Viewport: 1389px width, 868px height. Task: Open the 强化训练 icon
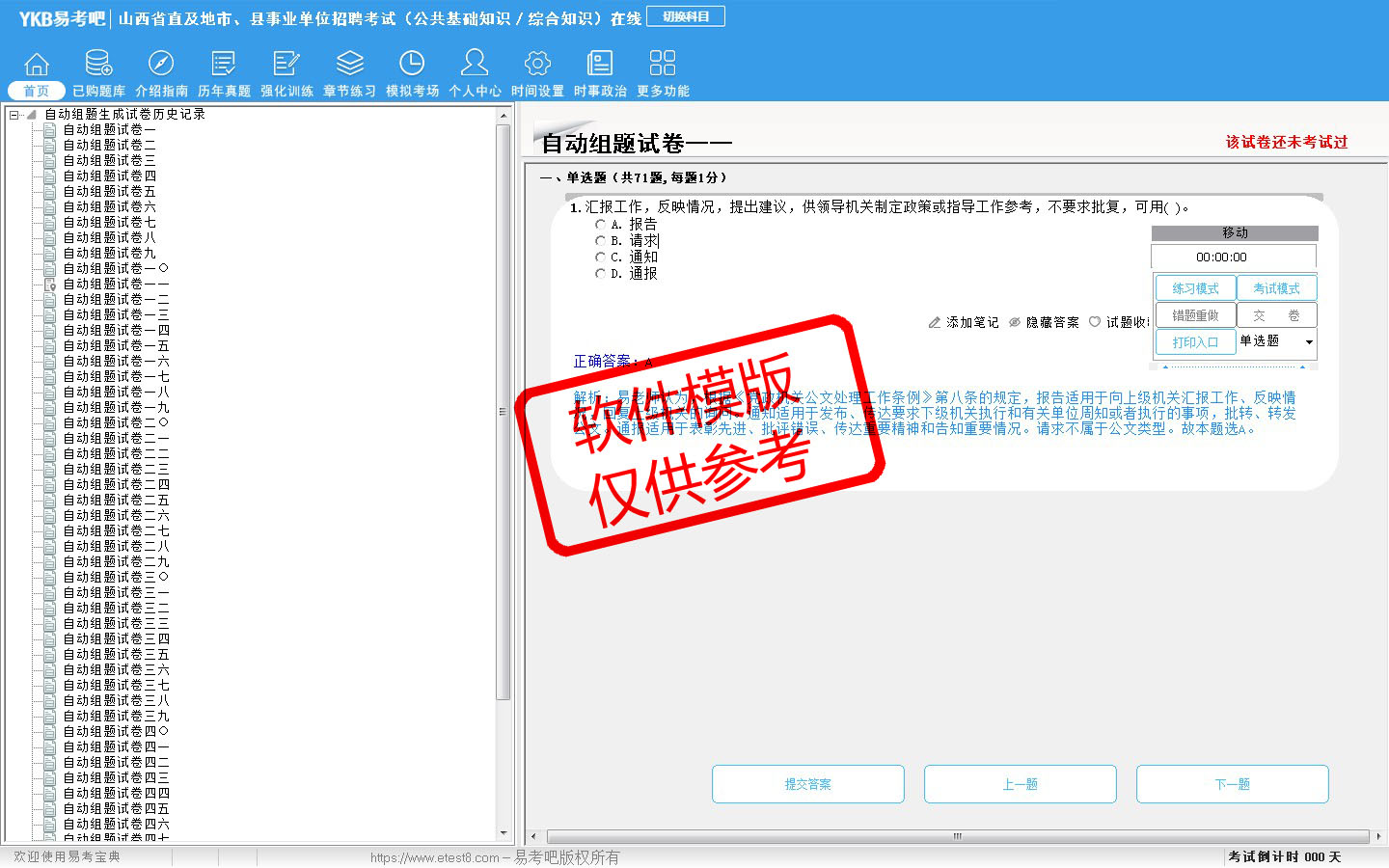point(286,64)
